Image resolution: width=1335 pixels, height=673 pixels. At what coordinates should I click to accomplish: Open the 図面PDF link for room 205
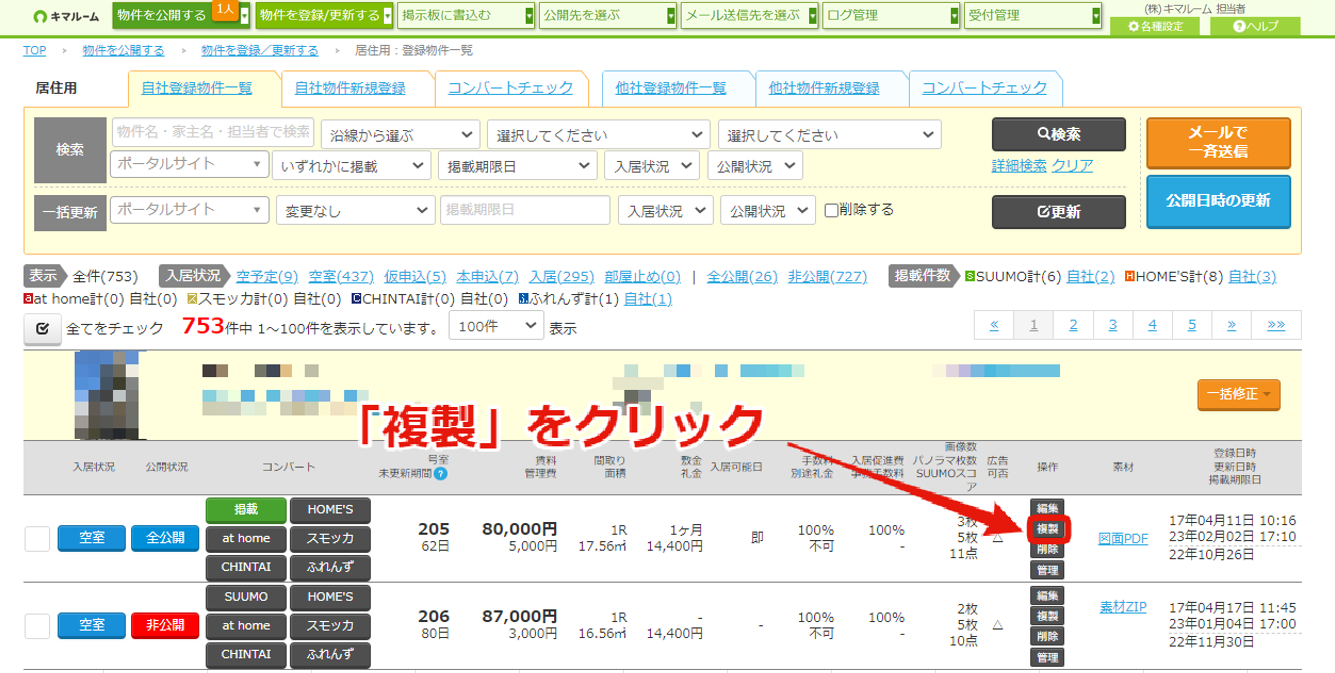(x=1123, y=539)
